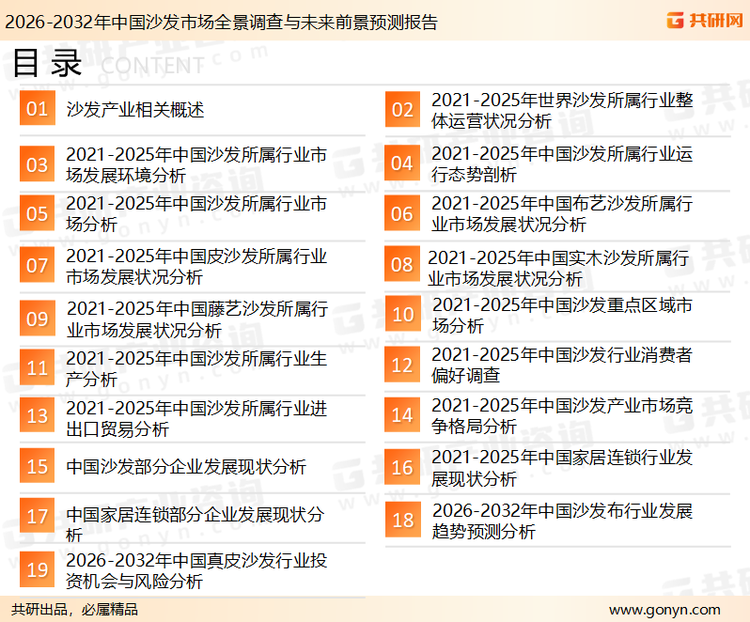Click the footer slogan 共研出品，必属精品
Screen dimensions: 750x622
[x=75, y=610]
